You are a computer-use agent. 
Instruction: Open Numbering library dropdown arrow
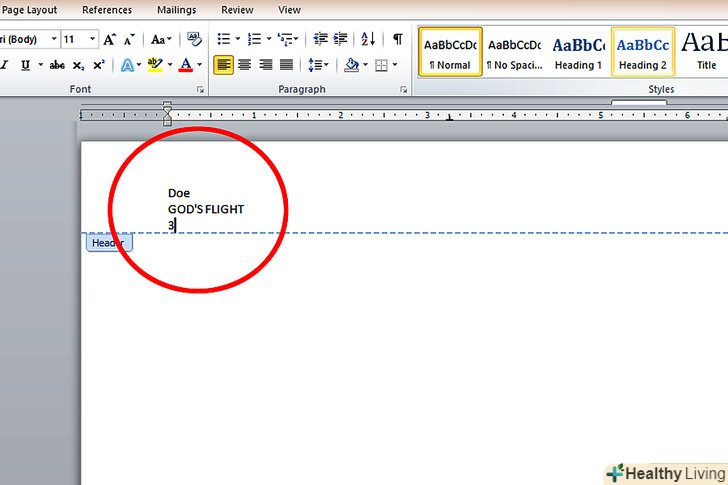(x=268, y=39)
